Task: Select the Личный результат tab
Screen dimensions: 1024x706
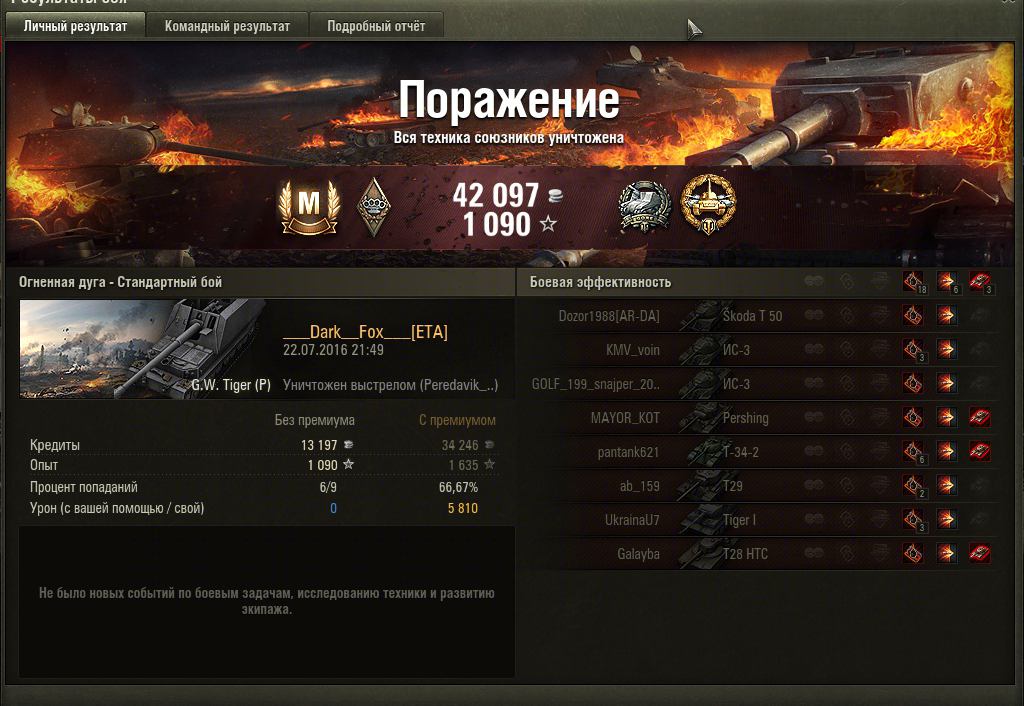Action: pos(75,26)
